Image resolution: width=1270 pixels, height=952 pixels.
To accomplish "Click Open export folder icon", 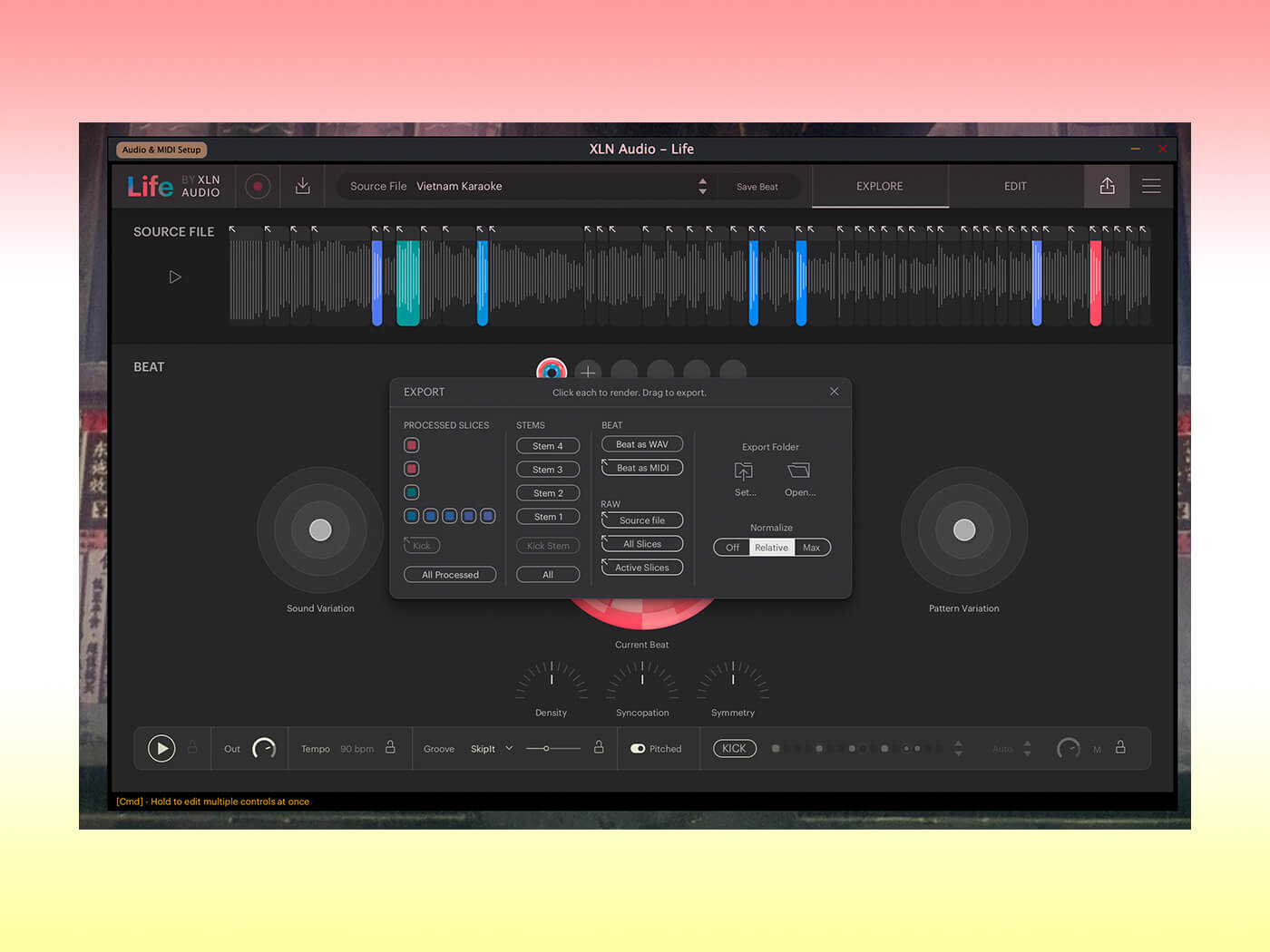I will pos(799,471).
